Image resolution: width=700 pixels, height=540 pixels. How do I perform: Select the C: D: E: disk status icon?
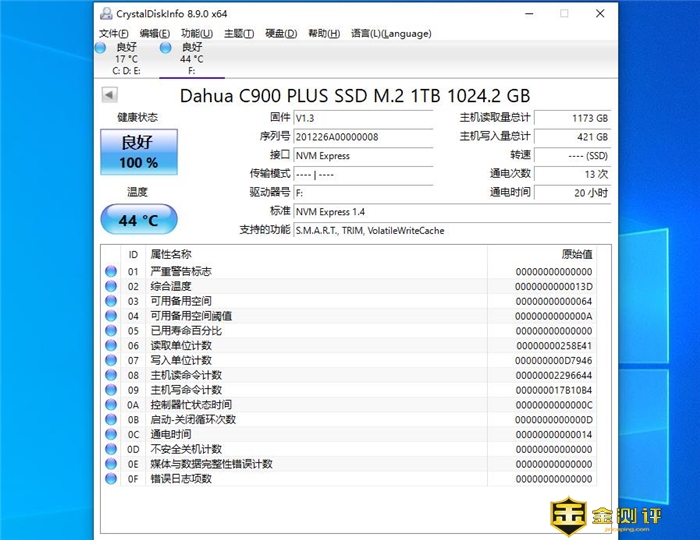(100, 47)
